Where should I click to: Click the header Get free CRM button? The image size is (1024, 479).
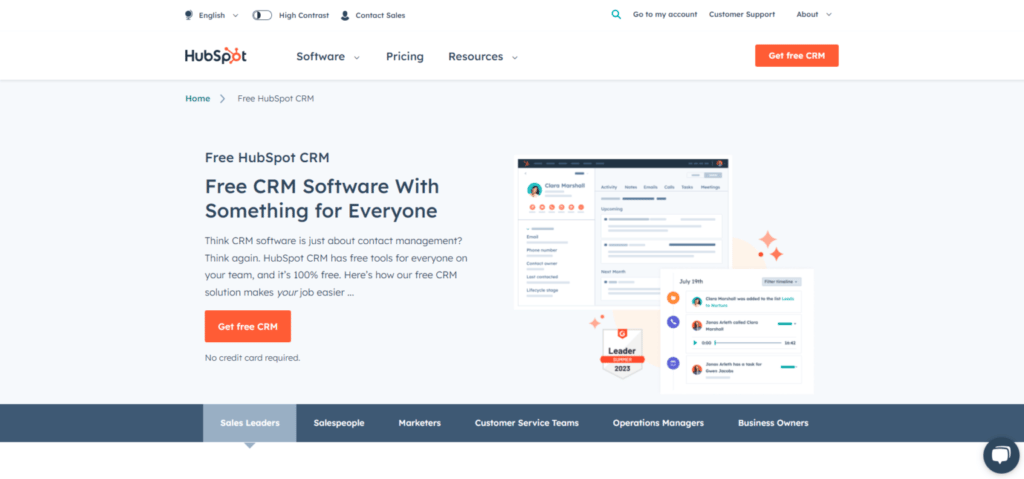[x=796, y=56]
